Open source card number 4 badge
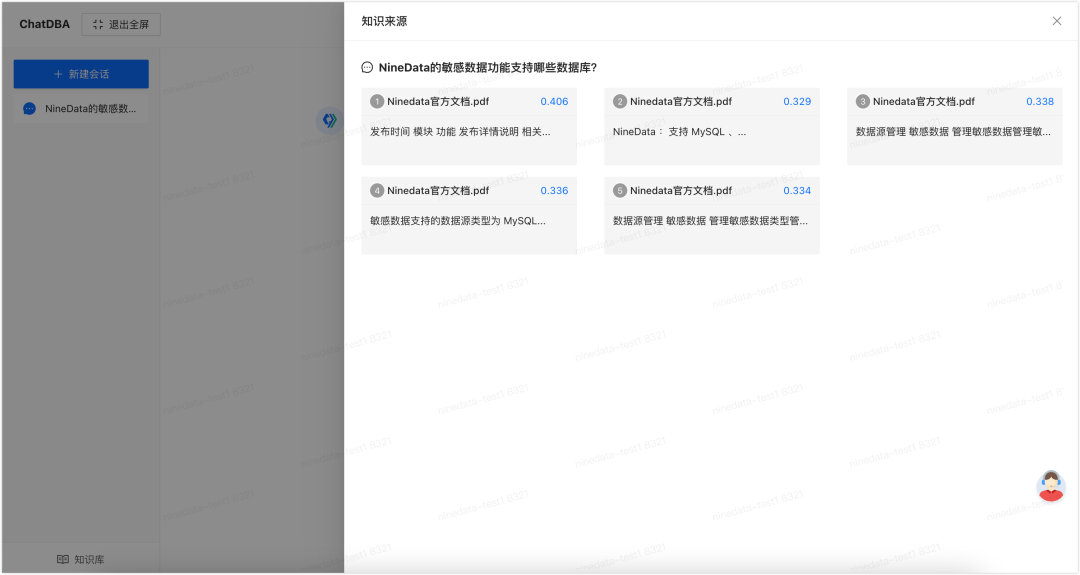Image resolution: width=1080 pixels, height=575 pixels. (x=377, y=191)
